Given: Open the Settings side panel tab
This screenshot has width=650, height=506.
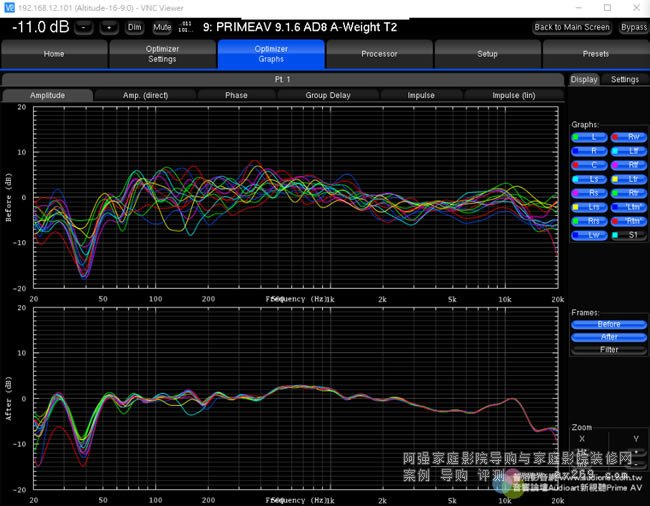Looking at the screenshot, I should (625, 79).
